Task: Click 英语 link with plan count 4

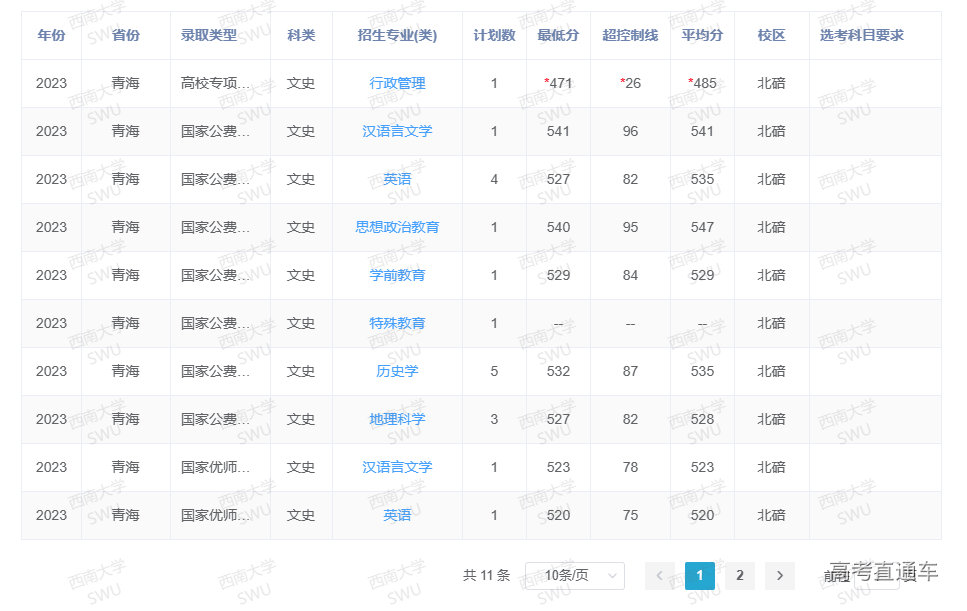Action: point(397,179)
